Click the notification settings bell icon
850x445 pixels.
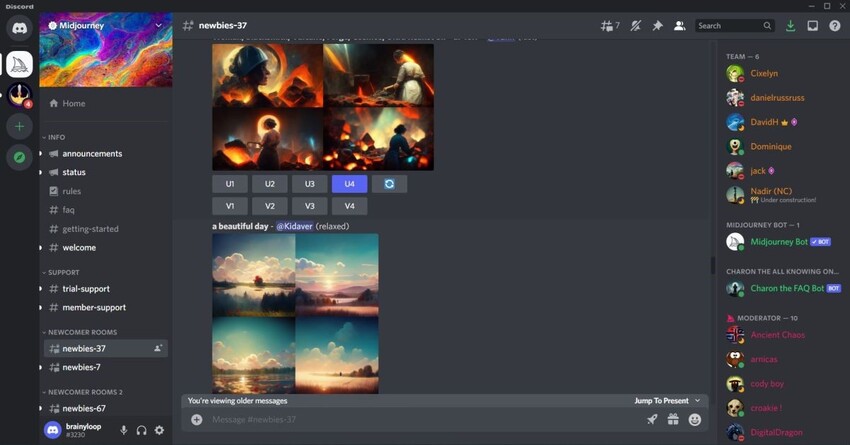(x=635, y=25)
